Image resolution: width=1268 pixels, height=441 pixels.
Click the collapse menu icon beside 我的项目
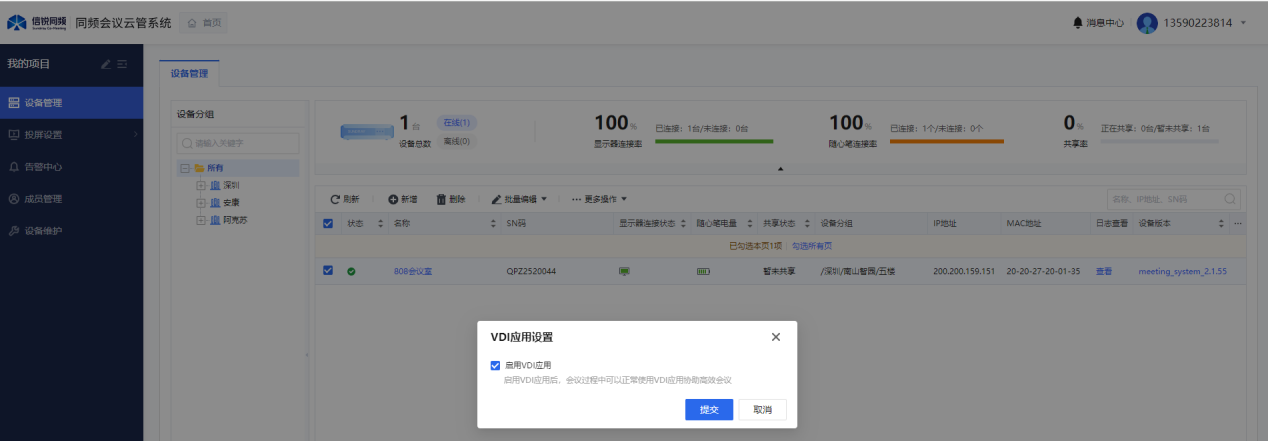click(x=122, y=65)
